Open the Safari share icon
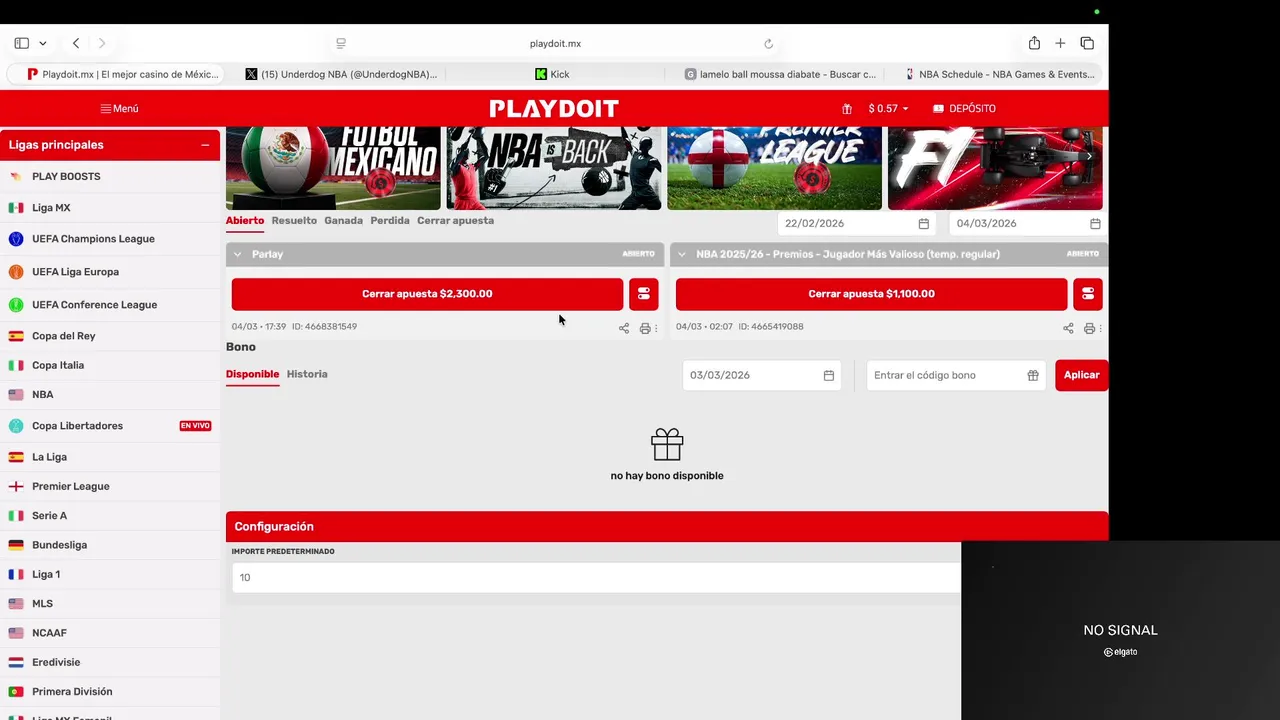The image size is (1280, 720). pyautogui.click(x=1034, y=43)
